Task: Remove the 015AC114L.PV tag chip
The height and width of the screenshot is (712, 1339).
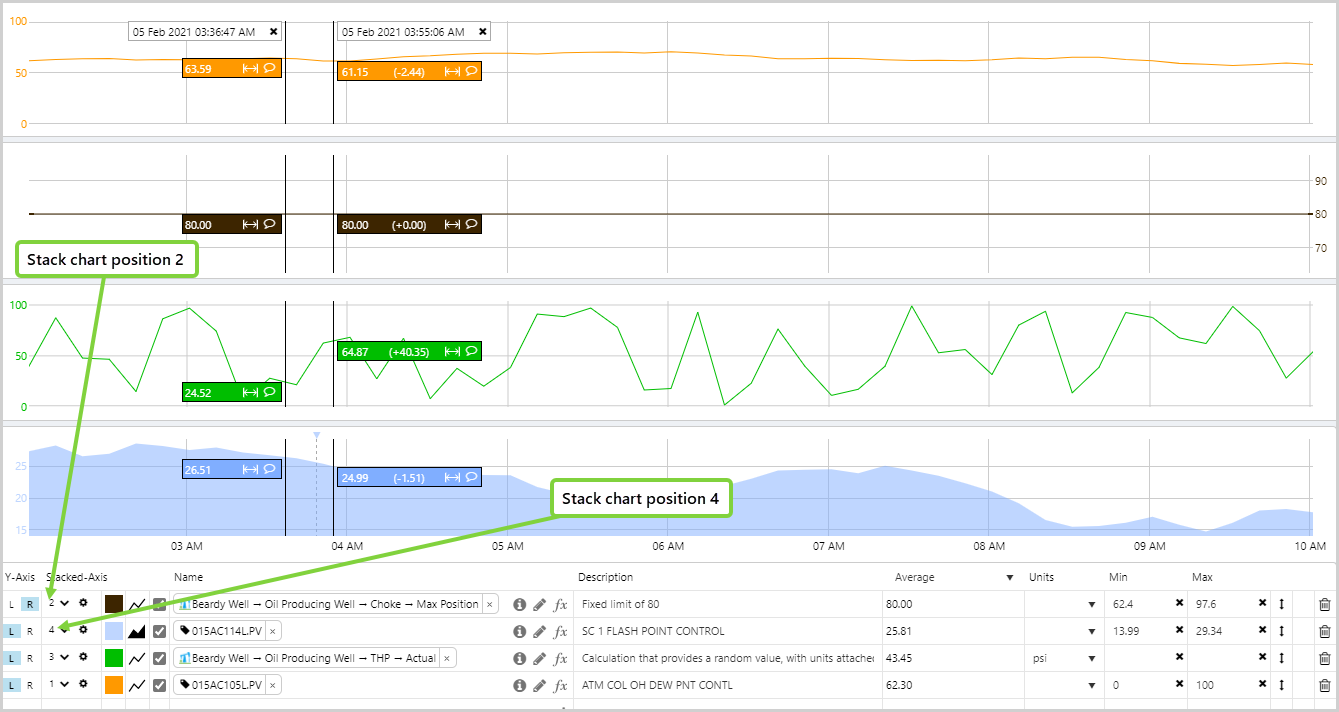Action: tap(273, 631)
